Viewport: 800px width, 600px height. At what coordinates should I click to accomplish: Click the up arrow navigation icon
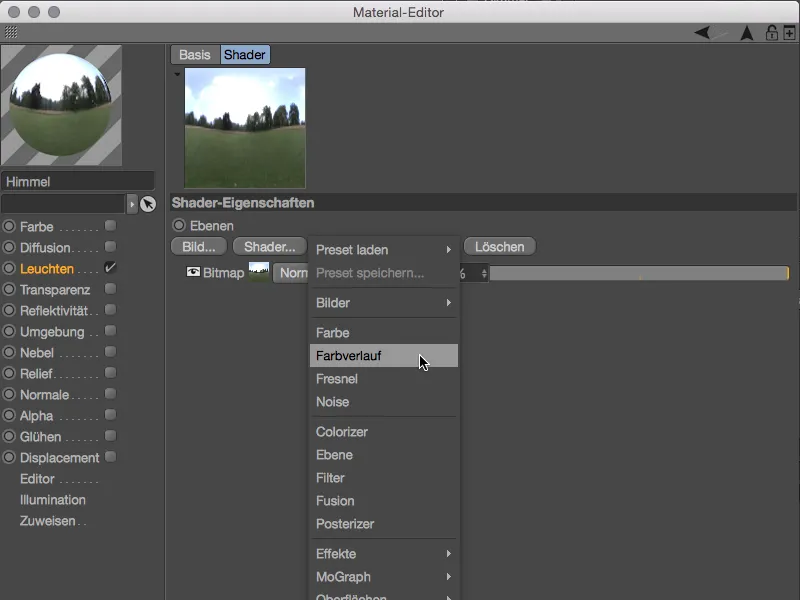pyautogui.click(x=747, y=33)
